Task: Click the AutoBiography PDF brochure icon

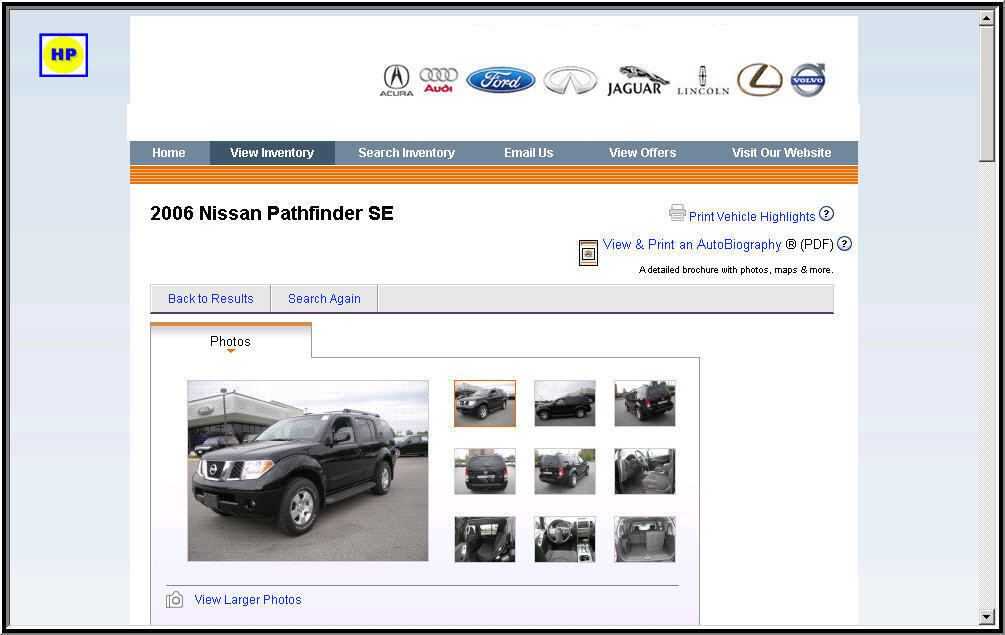Action: (x=588, y=252)
